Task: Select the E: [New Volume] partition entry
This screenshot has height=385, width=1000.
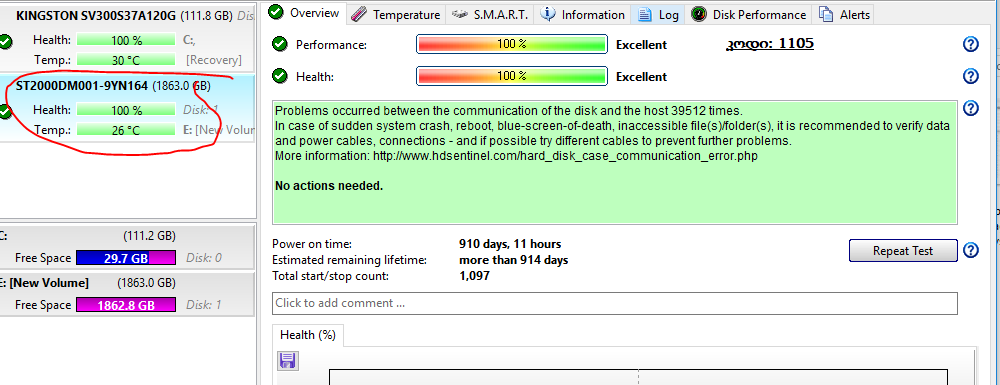Action: 128,294
